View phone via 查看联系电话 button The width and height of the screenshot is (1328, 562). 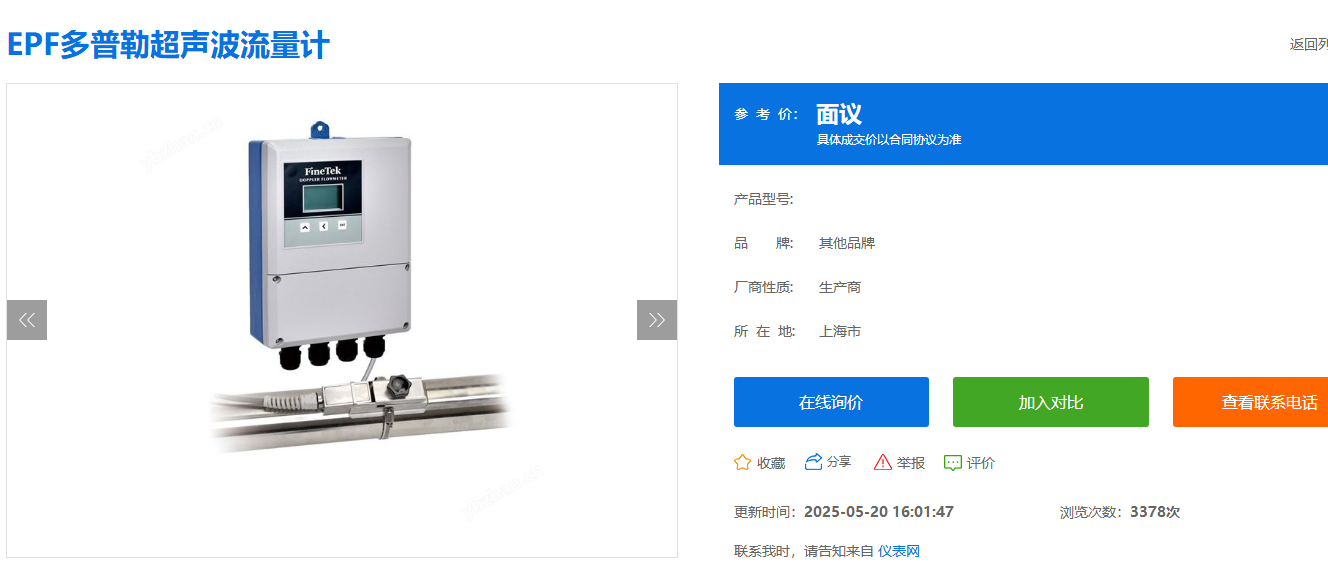(x=1250, y=402)
